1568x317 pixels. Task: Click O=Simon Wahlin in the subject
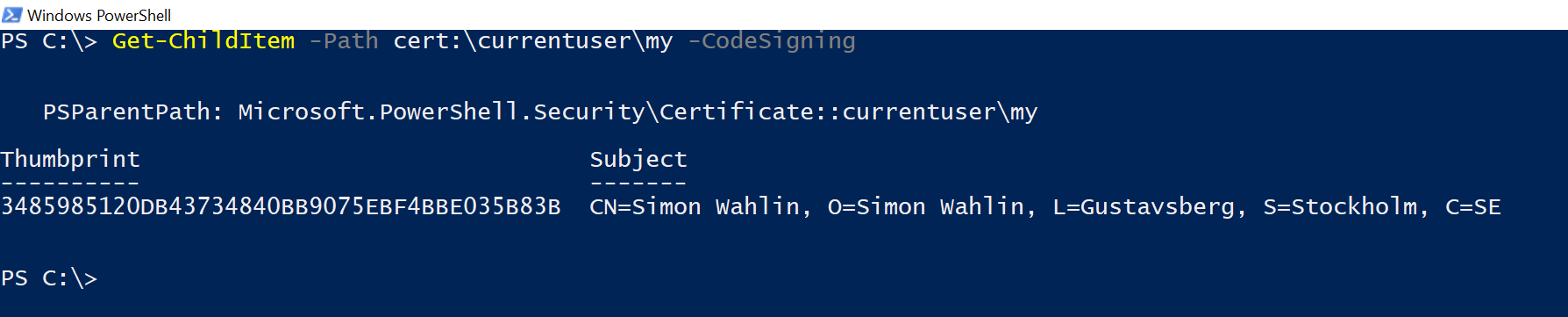[926, 207]
